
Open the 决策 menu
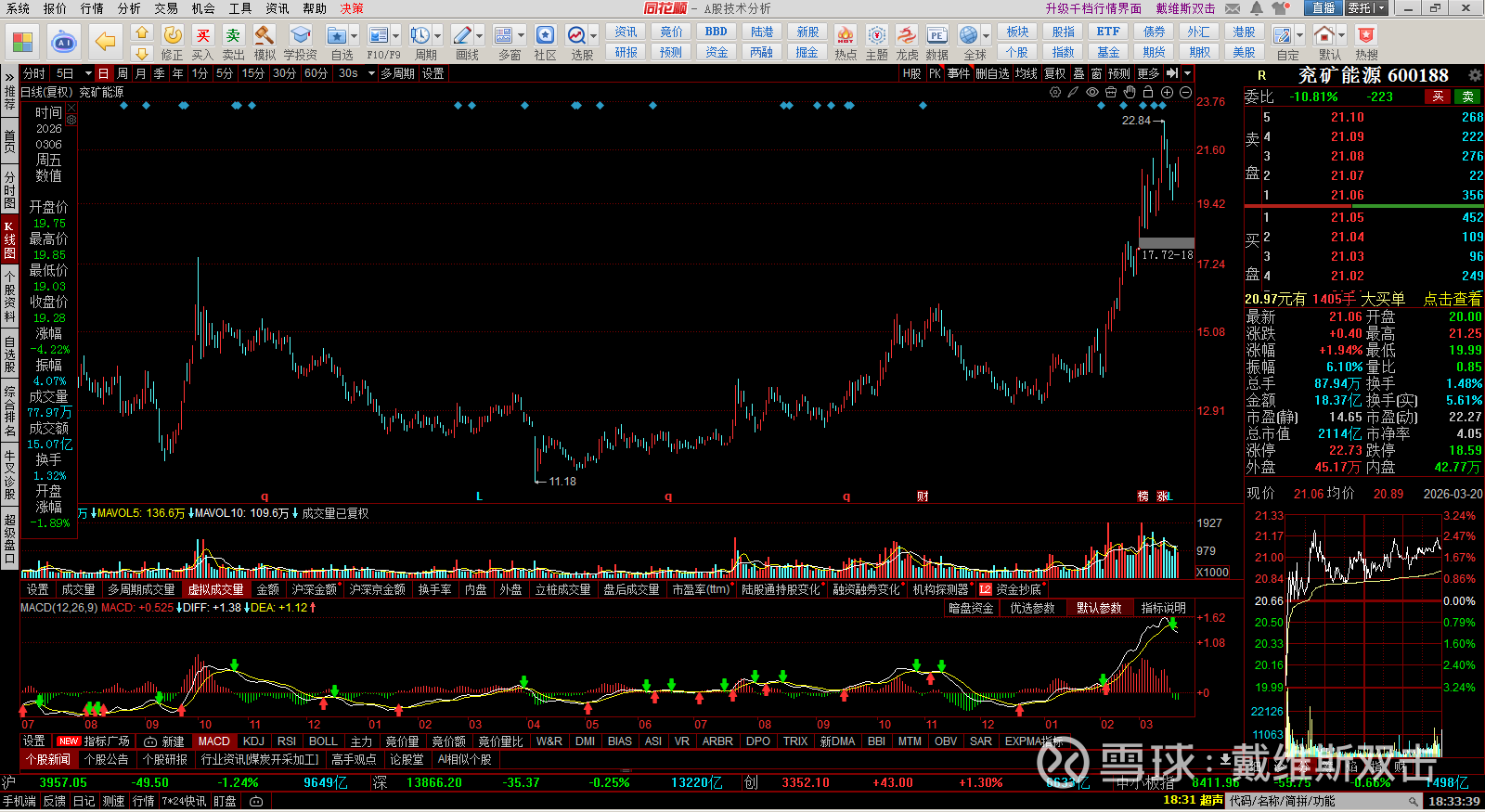(x=352, y=8)
